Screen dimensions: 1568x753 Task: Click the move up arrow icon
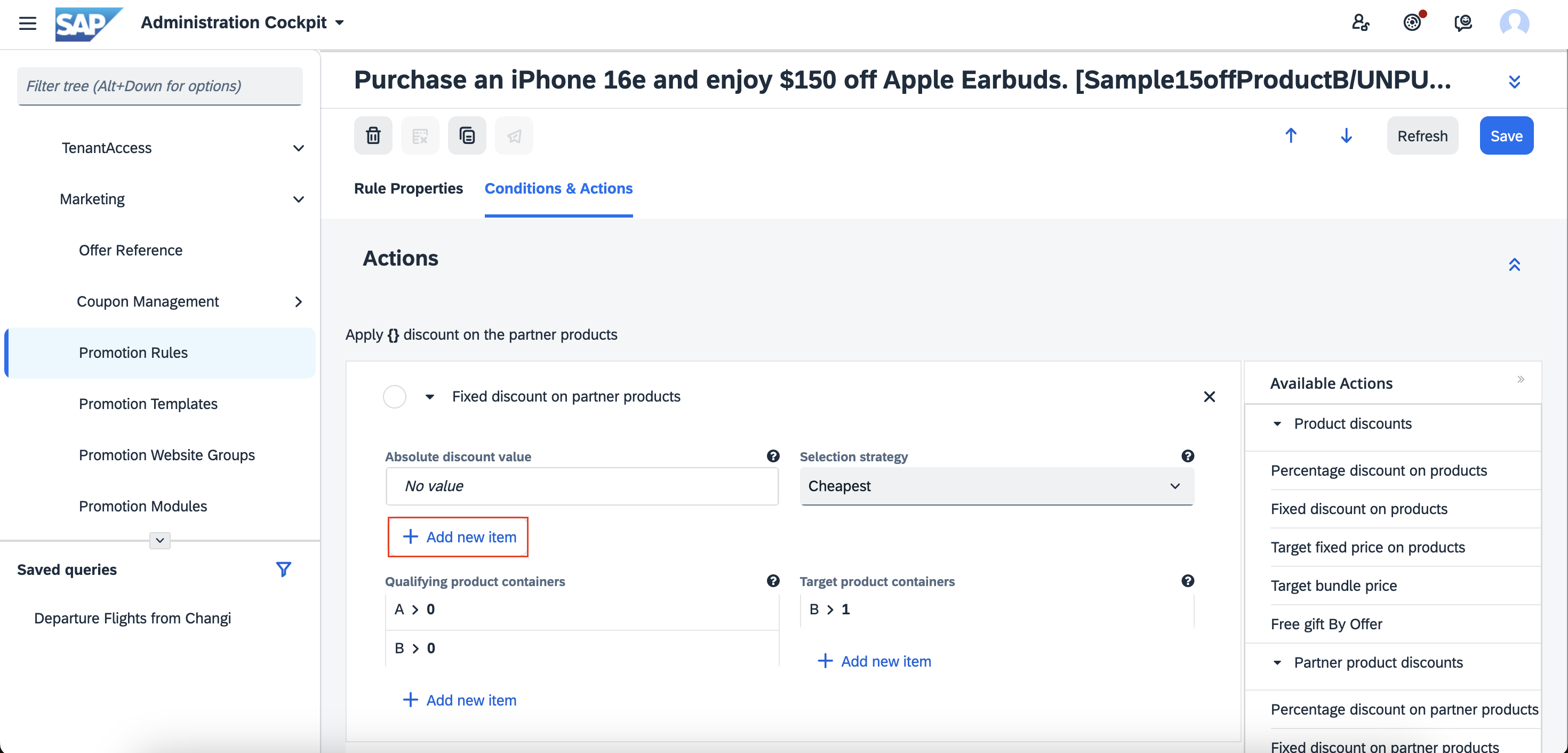(x=1291, y=135)
